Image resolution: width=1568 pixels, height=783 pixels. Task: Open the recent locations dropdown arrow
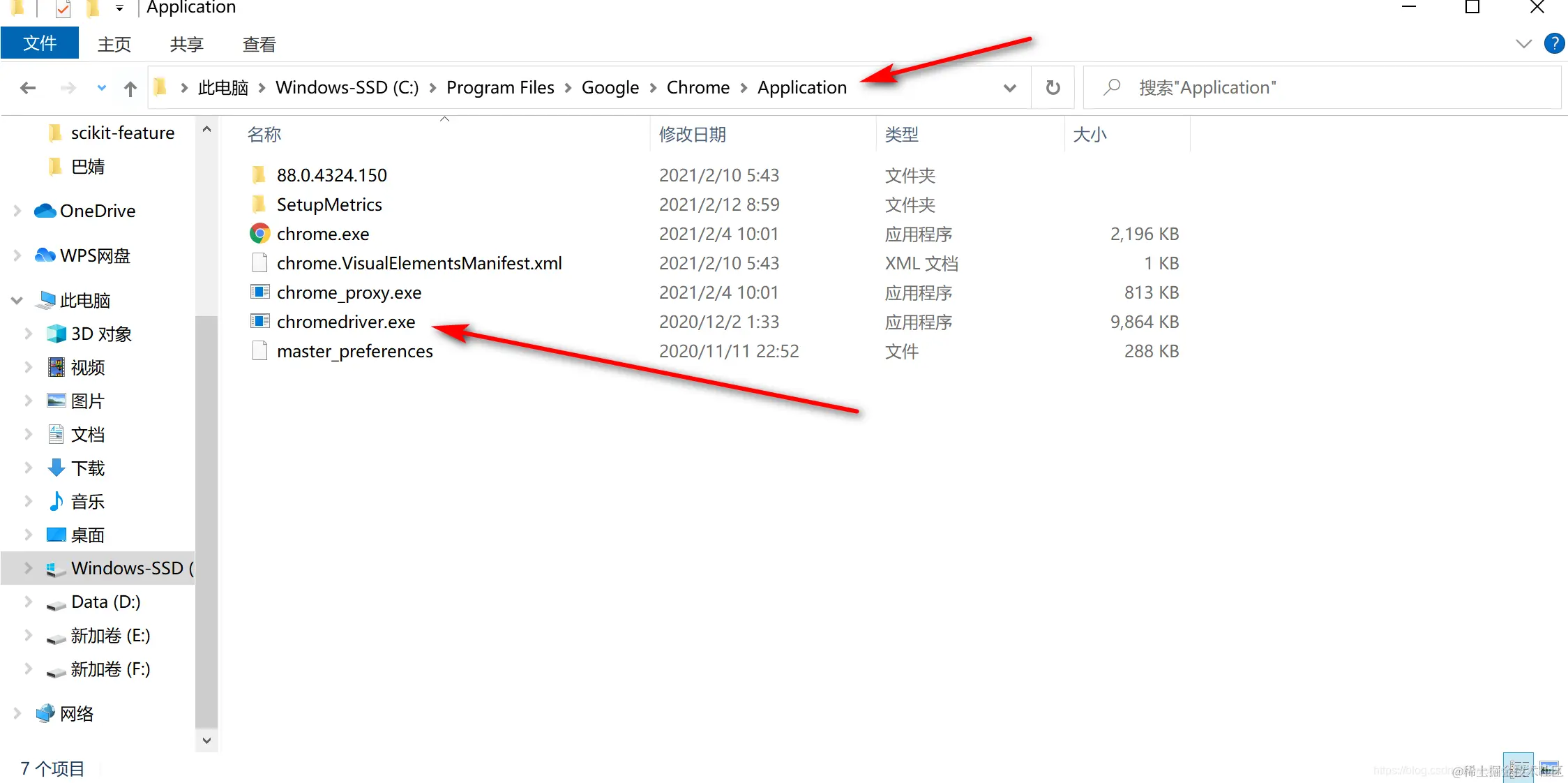(x=102, y=88)
